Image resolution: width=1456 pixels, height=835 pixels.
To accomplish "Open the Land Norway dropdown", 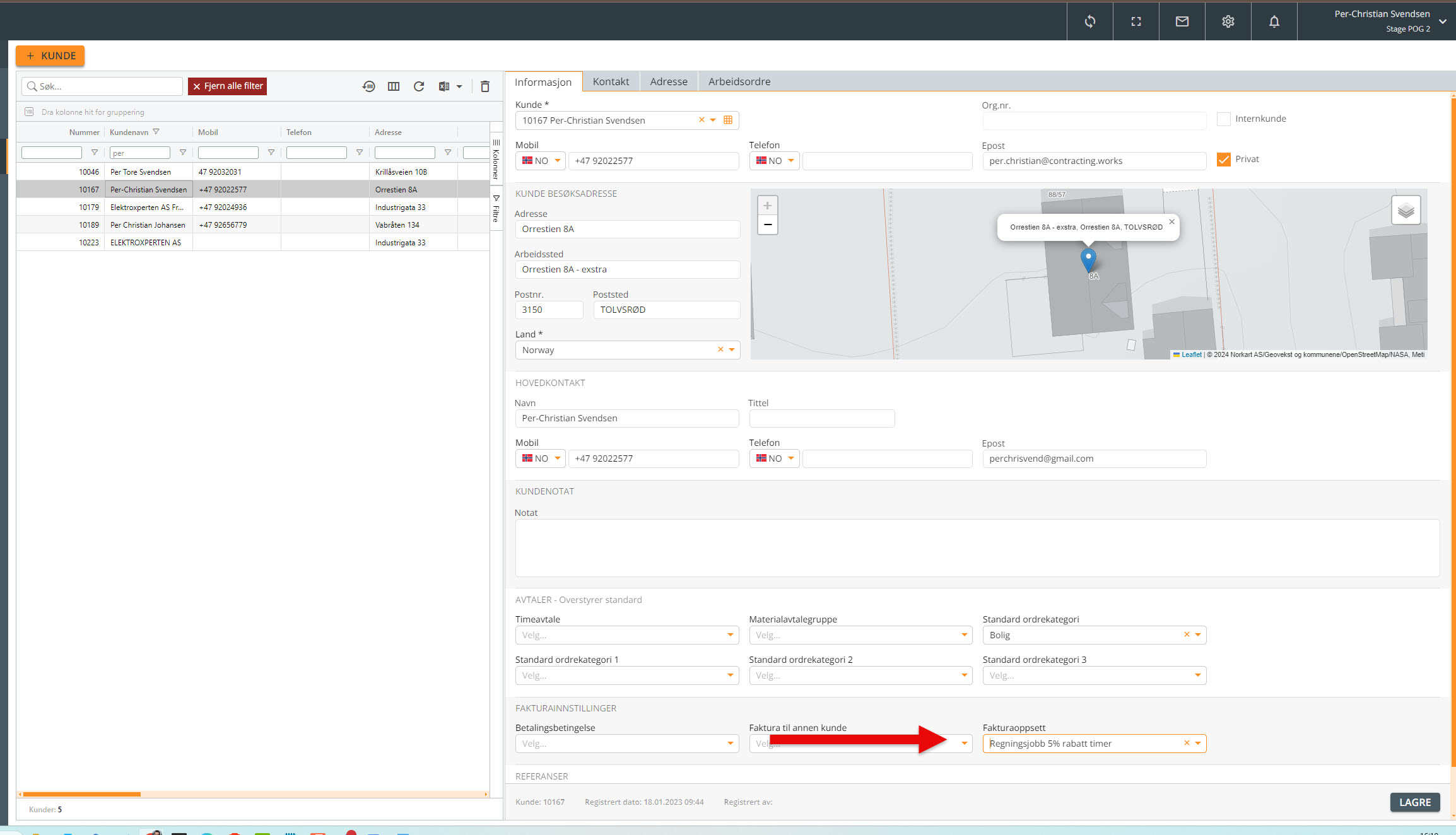I will tap(732, 349).
